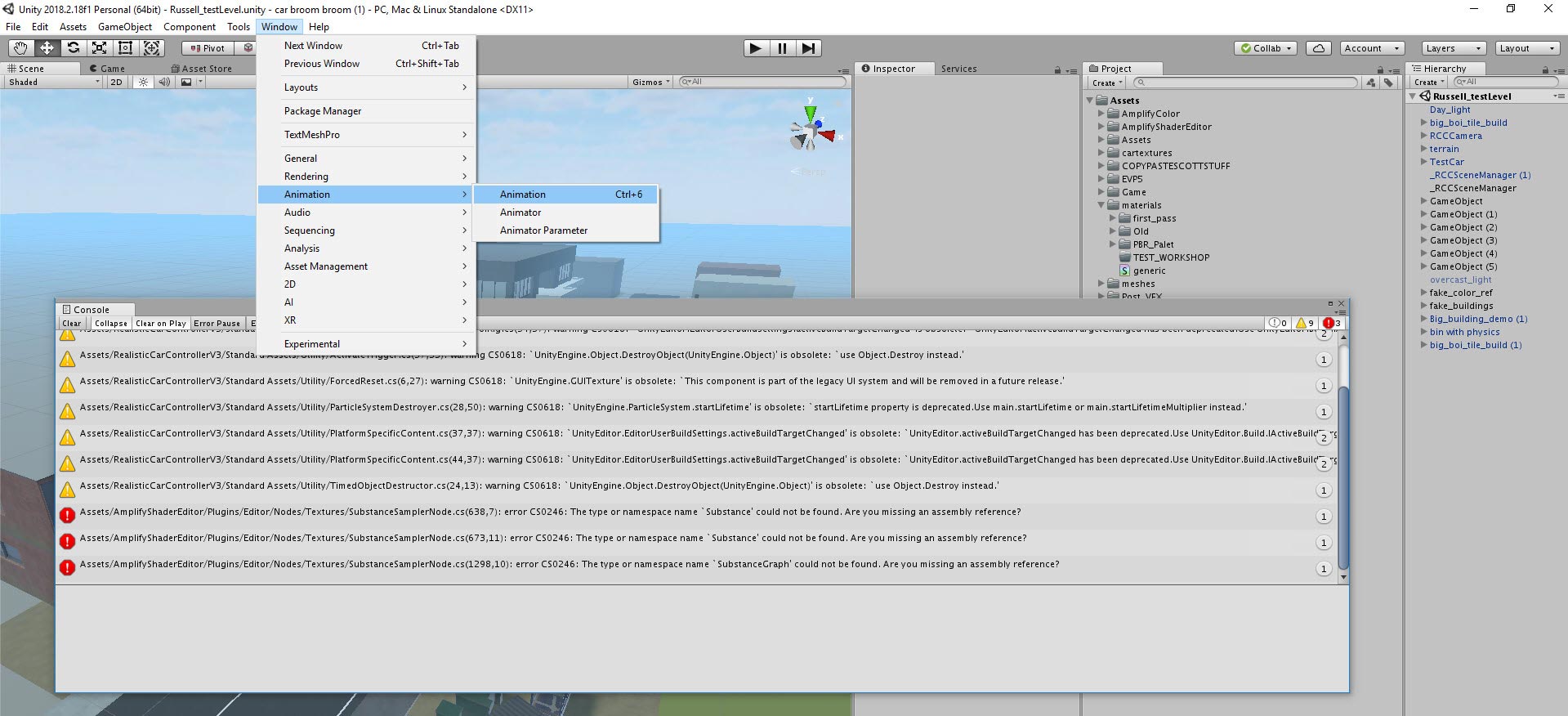The width and height of the screenshot is (1568, 716).
Task: Choose Animator Parameter from the submenu
Action: (x=565, y=230)
